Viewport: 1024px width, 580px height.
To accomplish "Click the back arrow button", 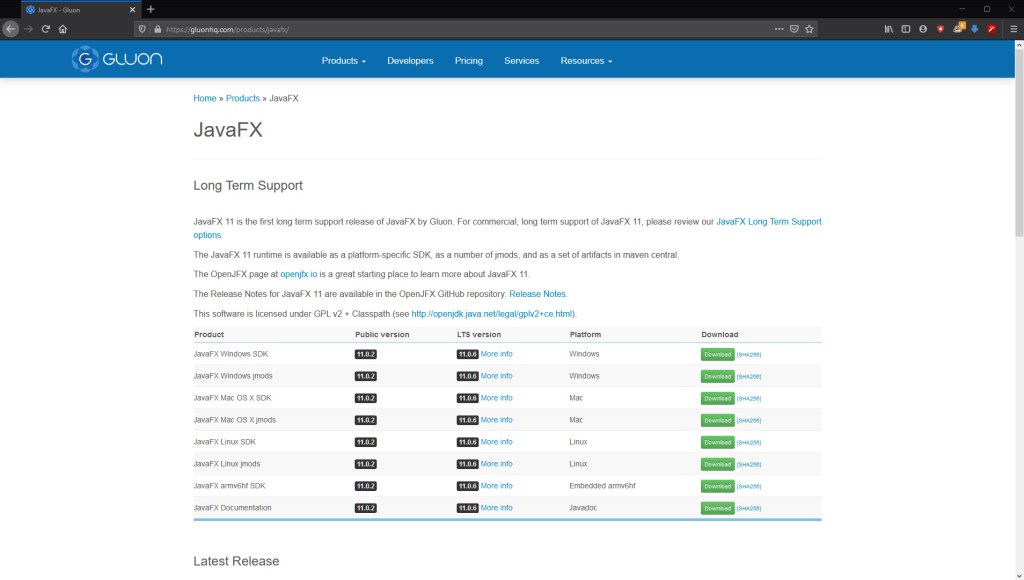I will 11,29.
